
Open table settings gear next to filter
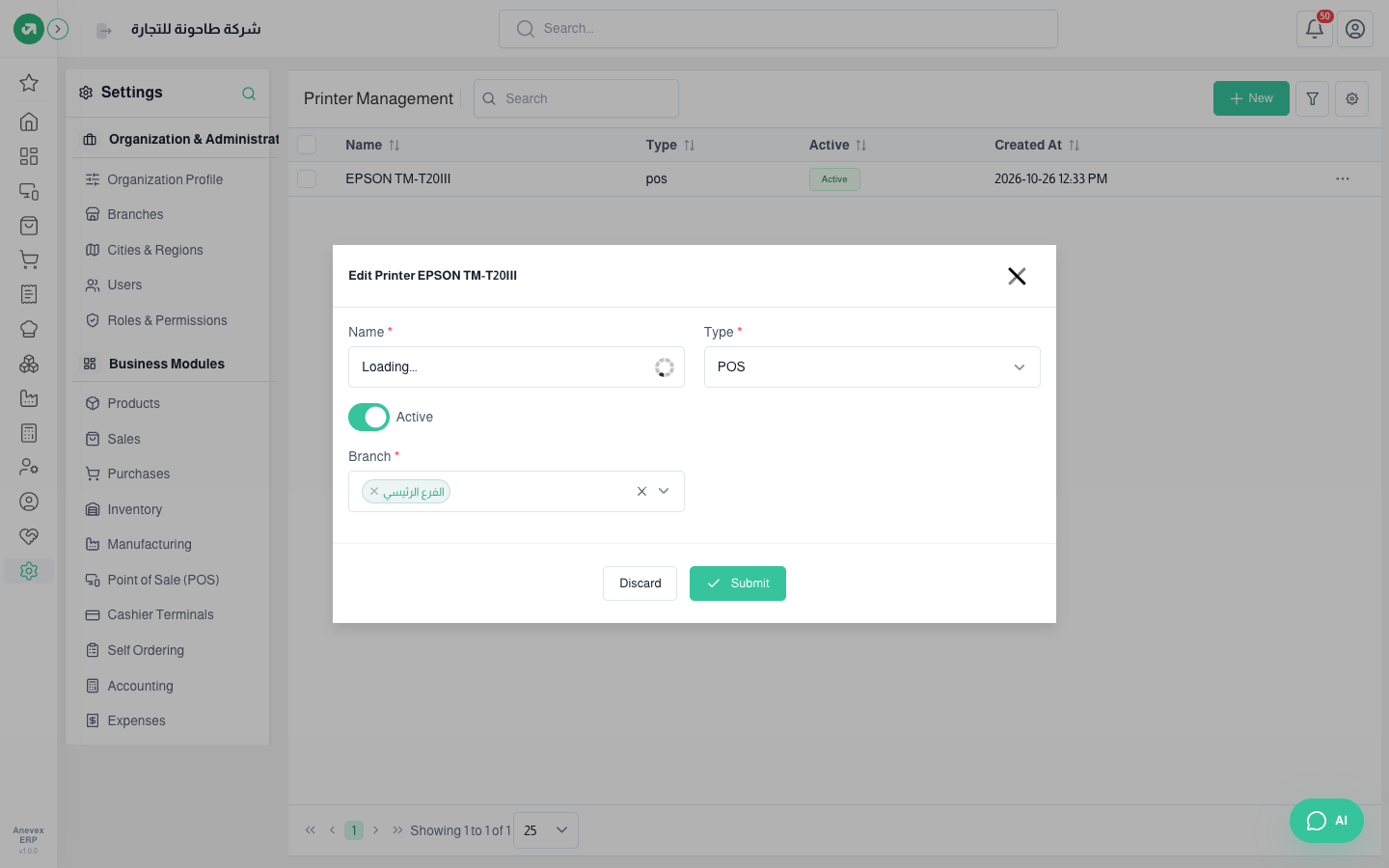(1352, 98)
